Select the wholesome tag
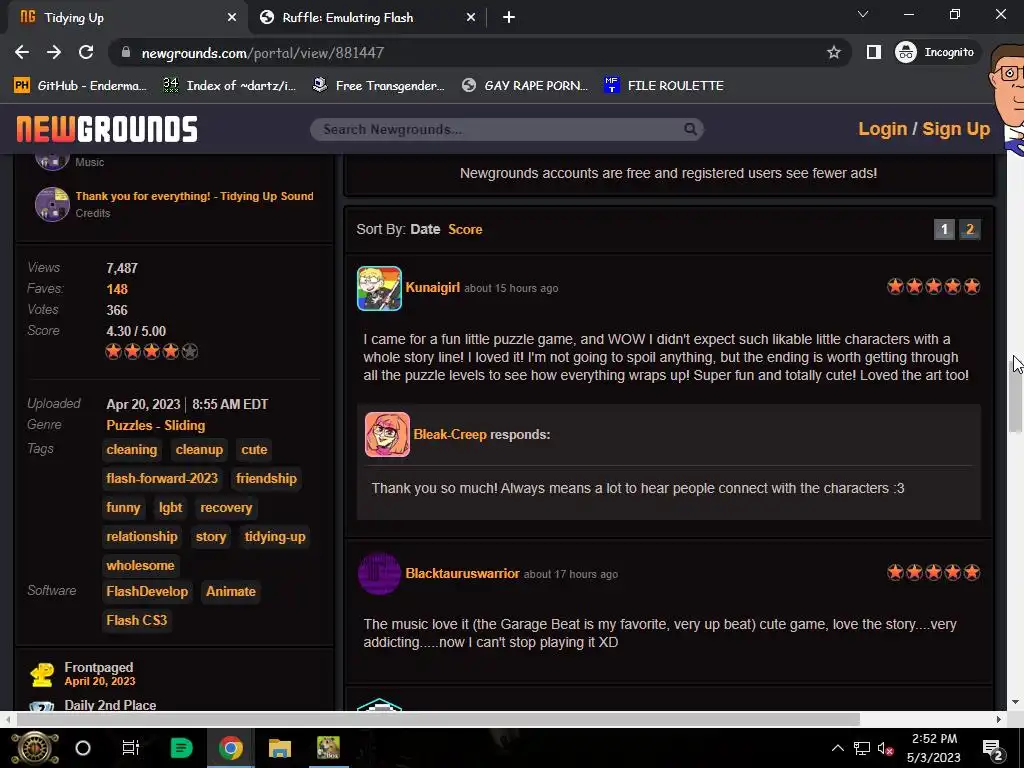Viewport: 1024px width, 768px height. pos(140,566)
